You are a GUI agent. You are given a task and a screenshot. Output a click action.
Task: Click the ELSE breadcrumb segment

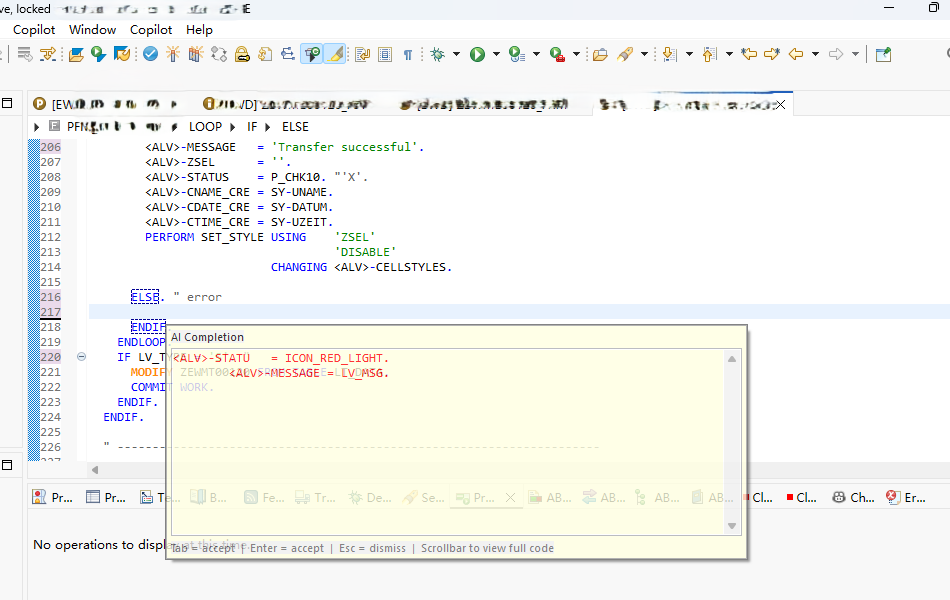(x=295, y=127)
